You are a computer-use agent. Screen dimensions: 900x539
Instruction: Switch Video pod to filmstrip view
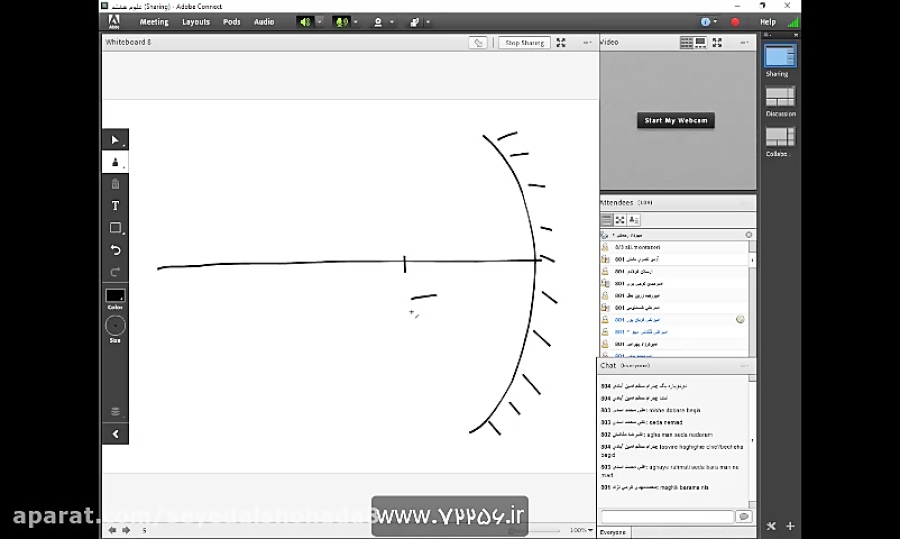coord(700,42)
